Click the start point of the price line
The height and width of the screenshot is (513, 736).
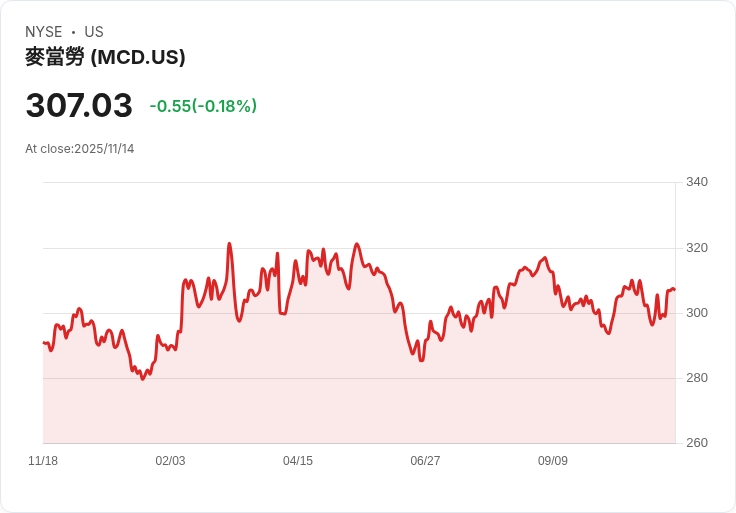click(44, 343)
